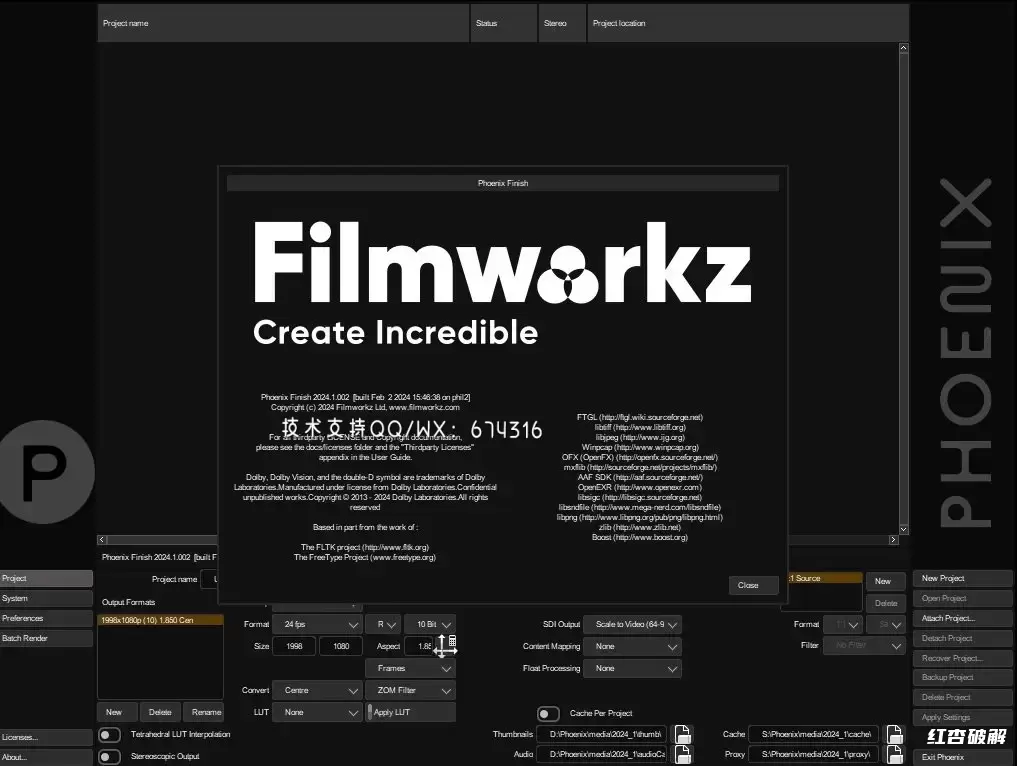This screenshot has height=766, width=1017.
Task: Open the SDI Output dropdown
Action: pyautogui.click(x=632, y=625)
